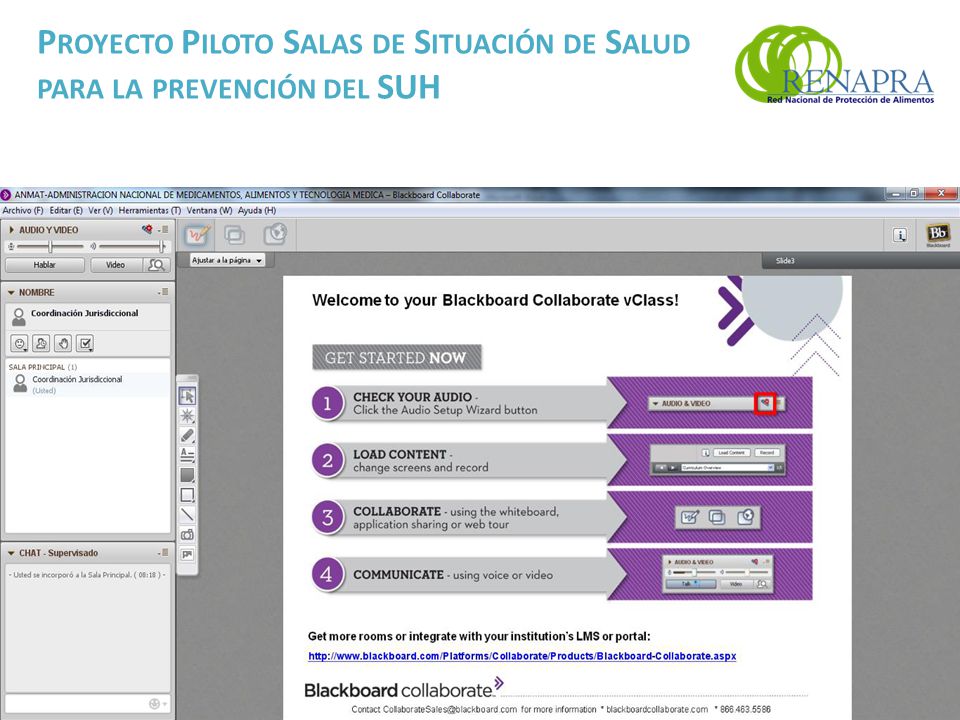Click the insert clip art tool
Viewport: 960px width, 720px height.
(187, 554)
